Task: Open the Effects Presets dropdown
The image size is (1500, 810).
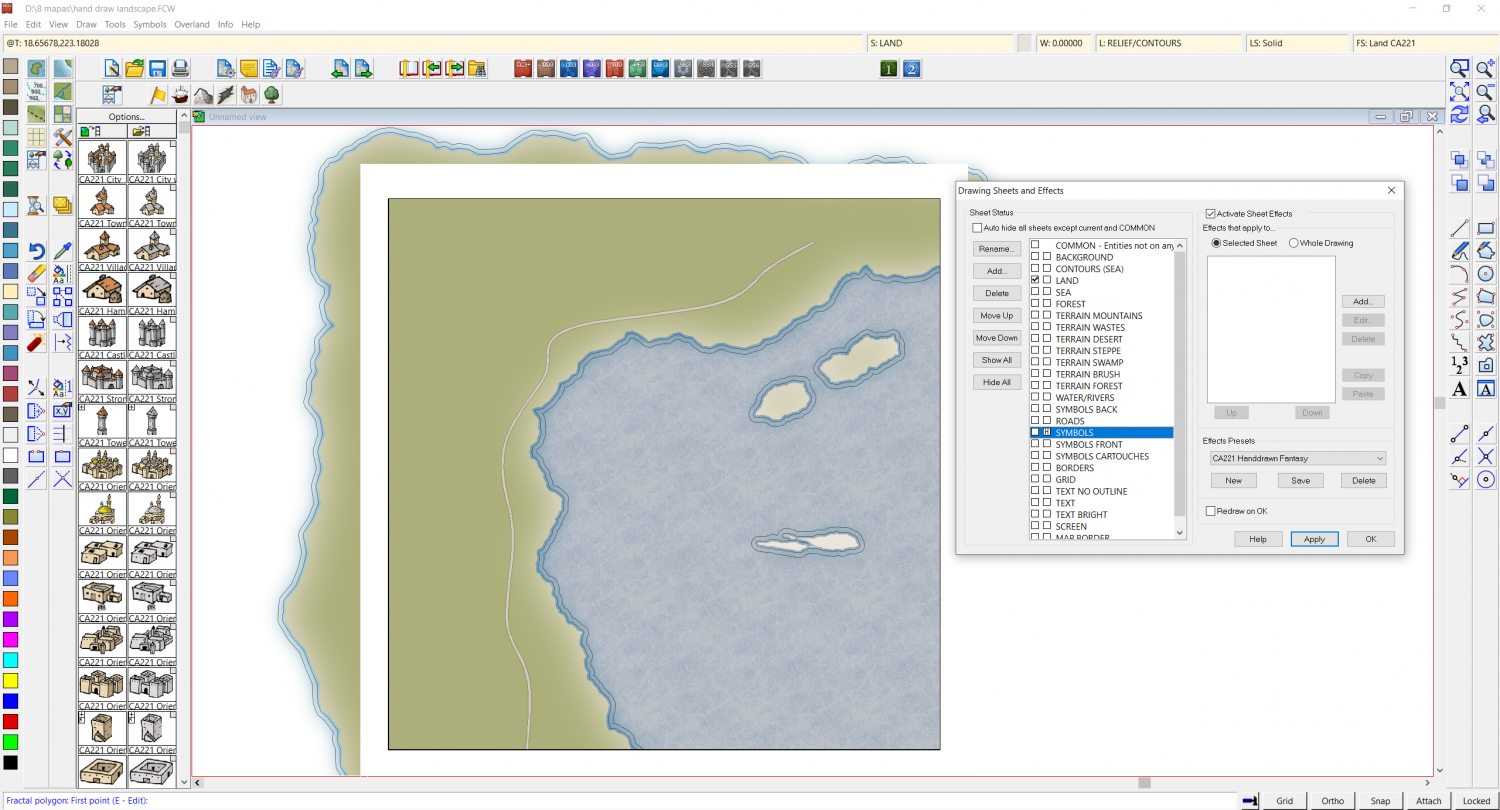Action: pyautogui.click(x=1297, y=458)
